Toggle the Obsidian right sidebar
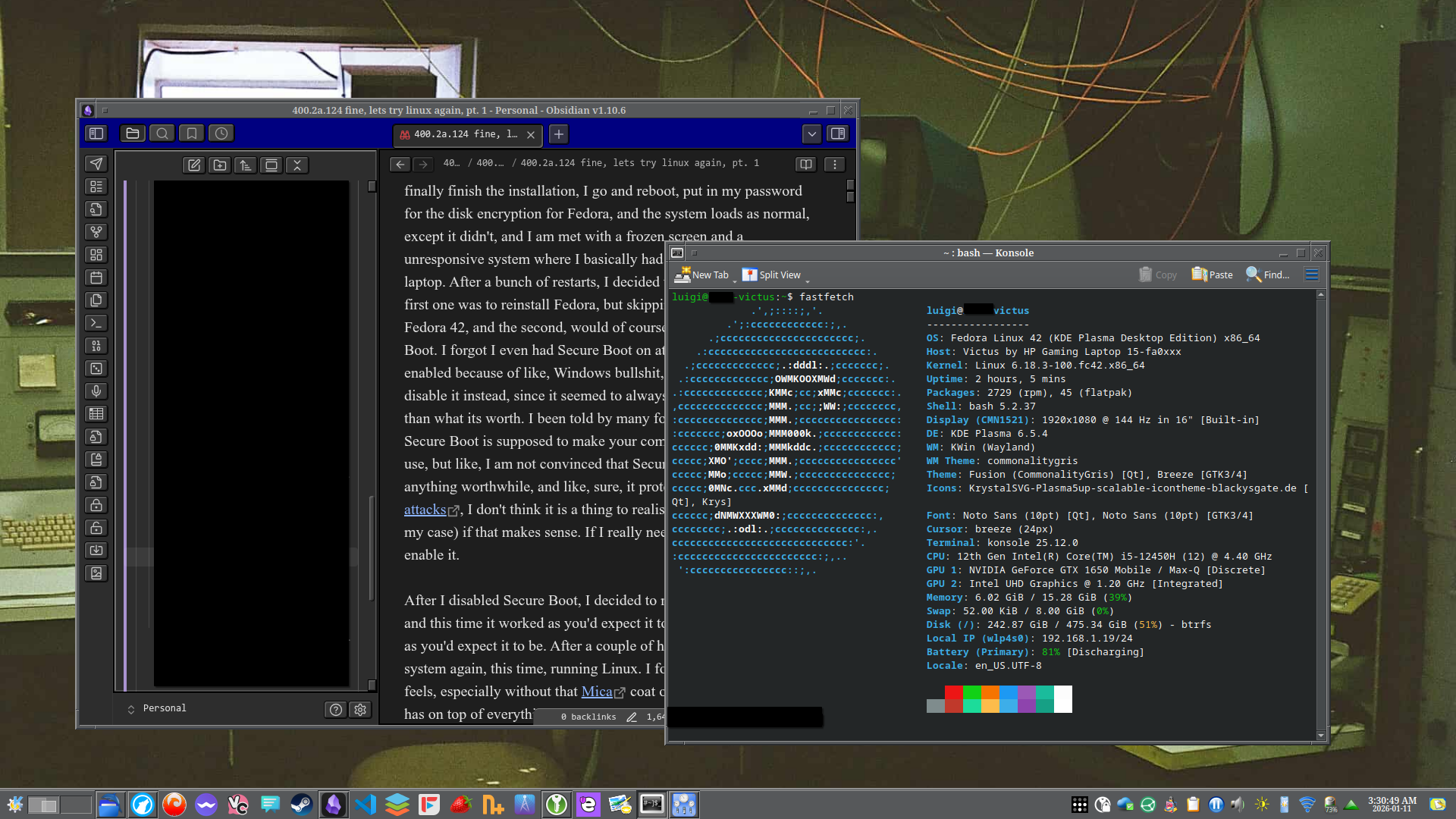This screenshot has height=819, width=1456. 838,133
